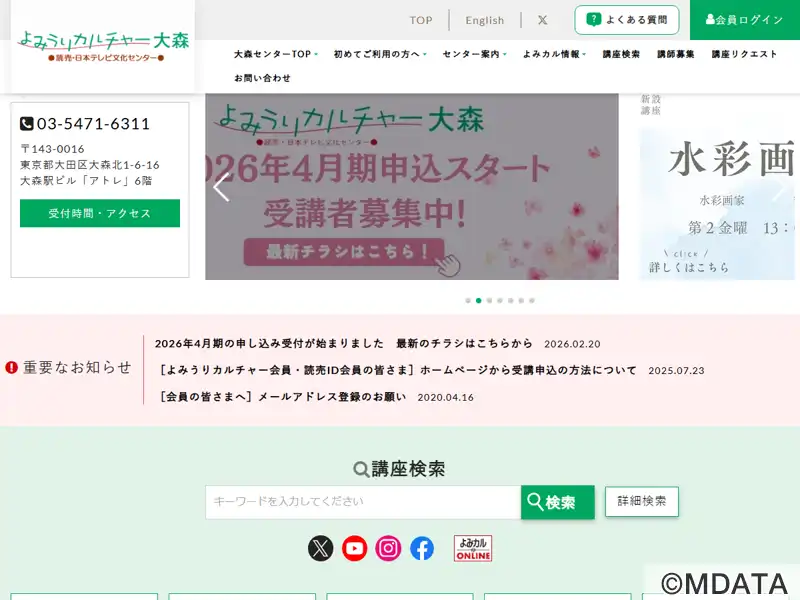Expand よみカル情報 menu
The width and height of the screenshot is (800, 600).
(x=555, y=54)
